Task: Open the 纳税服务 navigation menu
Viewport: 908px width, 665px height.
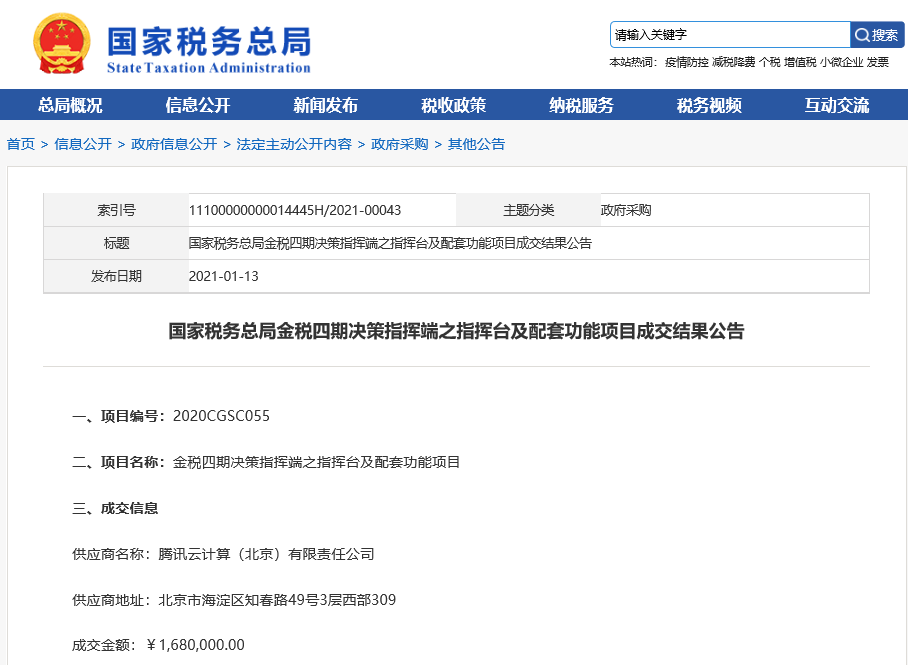Action: click(x=581, y=105)
